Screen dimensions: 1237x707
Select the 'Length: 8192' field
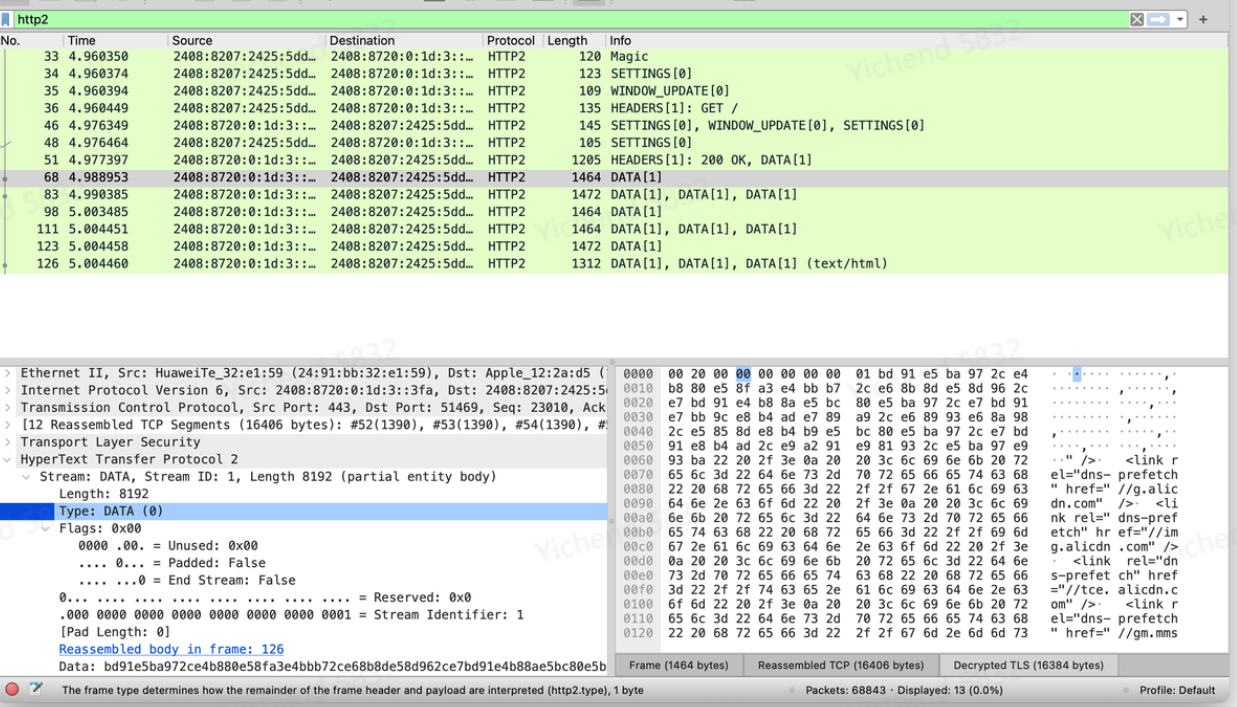click(x=103, y=494)
